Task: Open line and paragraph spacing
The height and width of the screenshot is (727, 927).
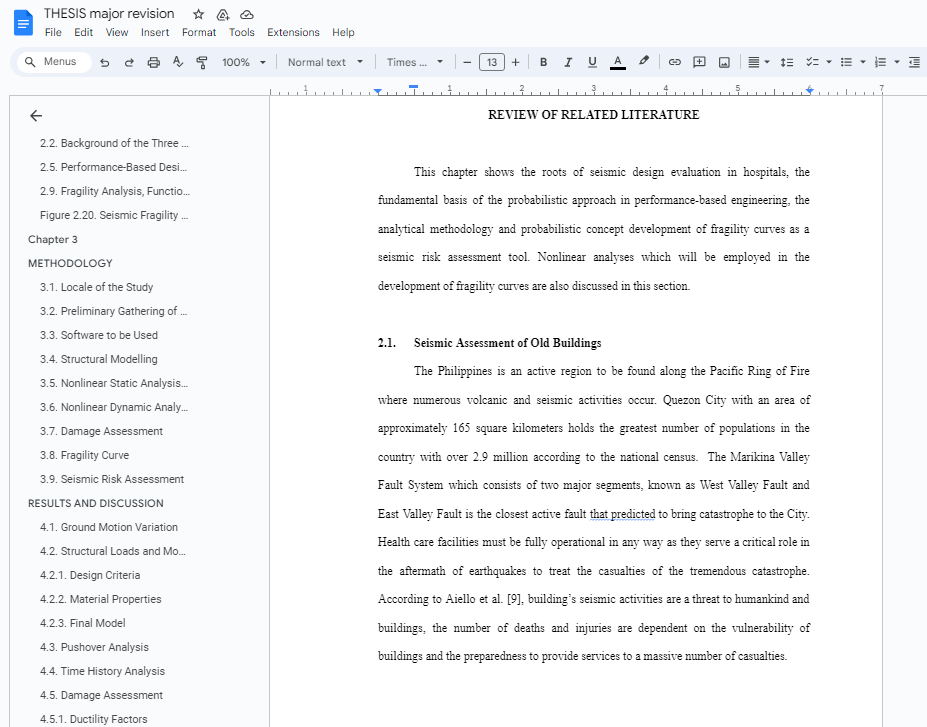Action: pos(787,62)
